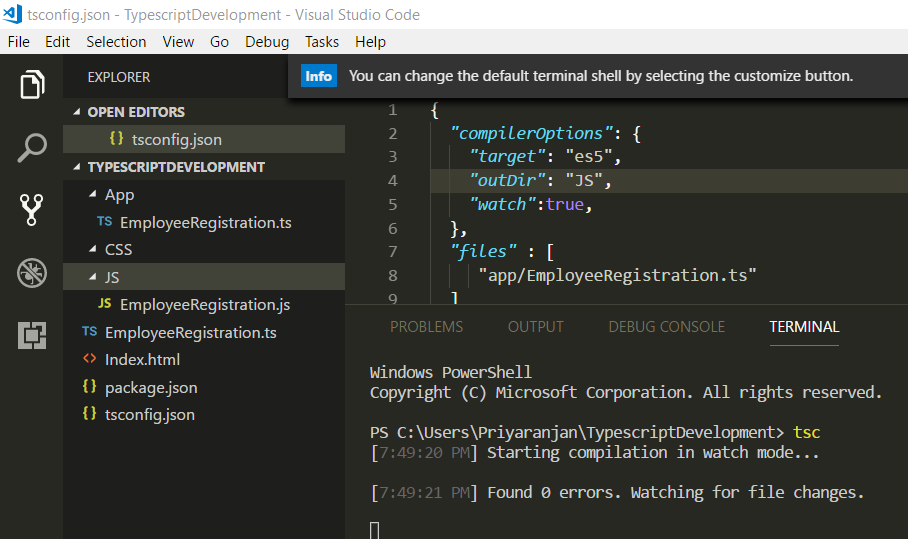Click the Info badge in notification

pos(318,77)
